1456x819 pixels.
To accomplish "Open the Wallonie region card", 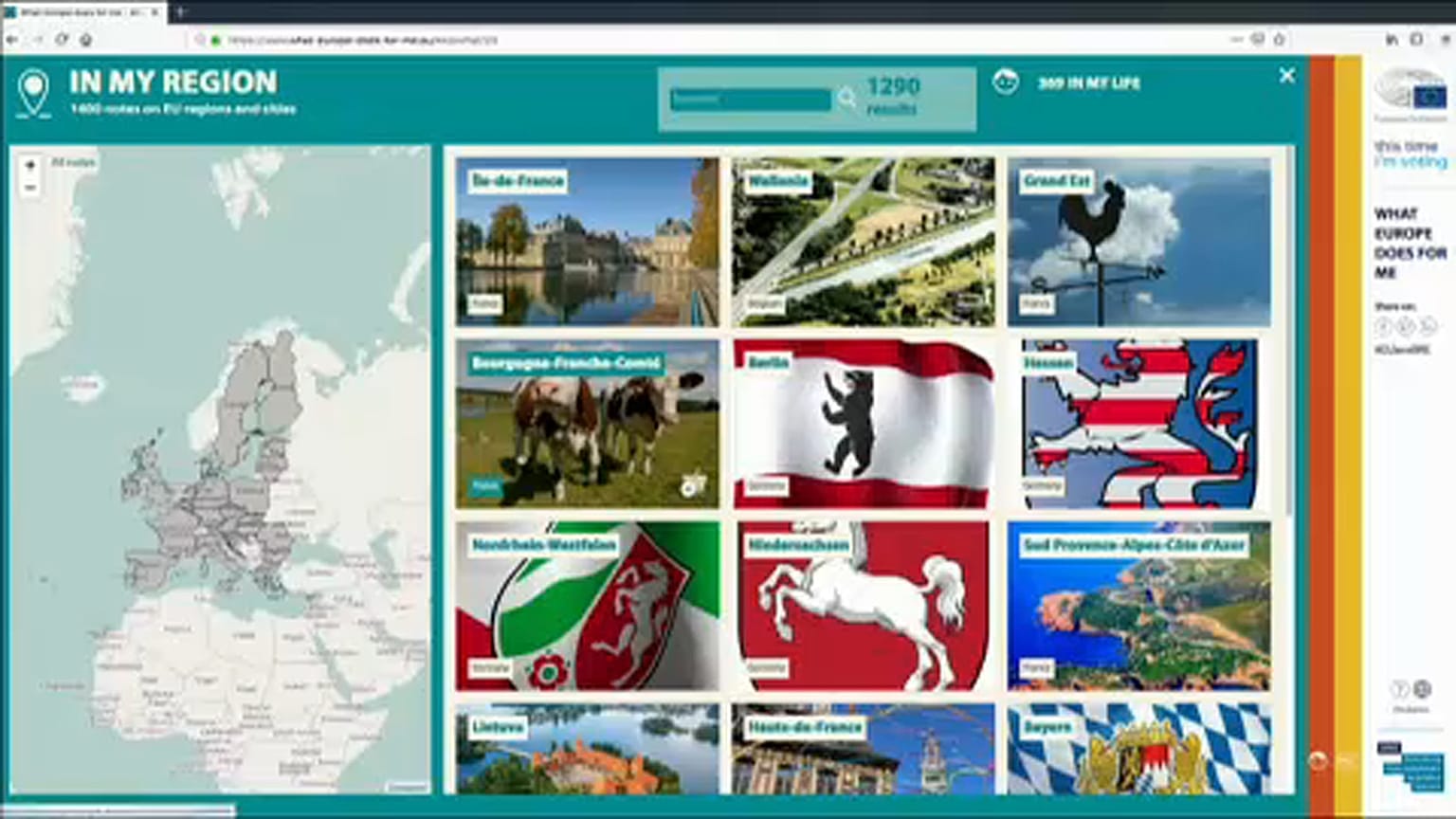I will pos(864,242).
